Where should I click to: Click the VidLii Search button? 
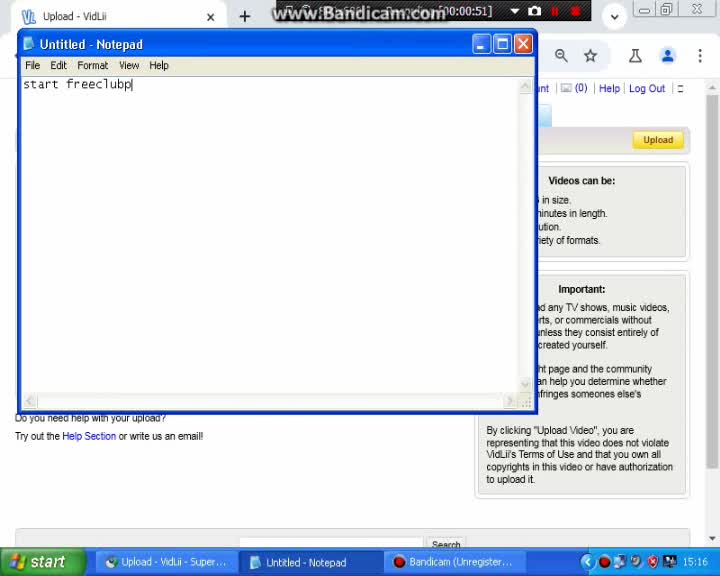(445, 543)
